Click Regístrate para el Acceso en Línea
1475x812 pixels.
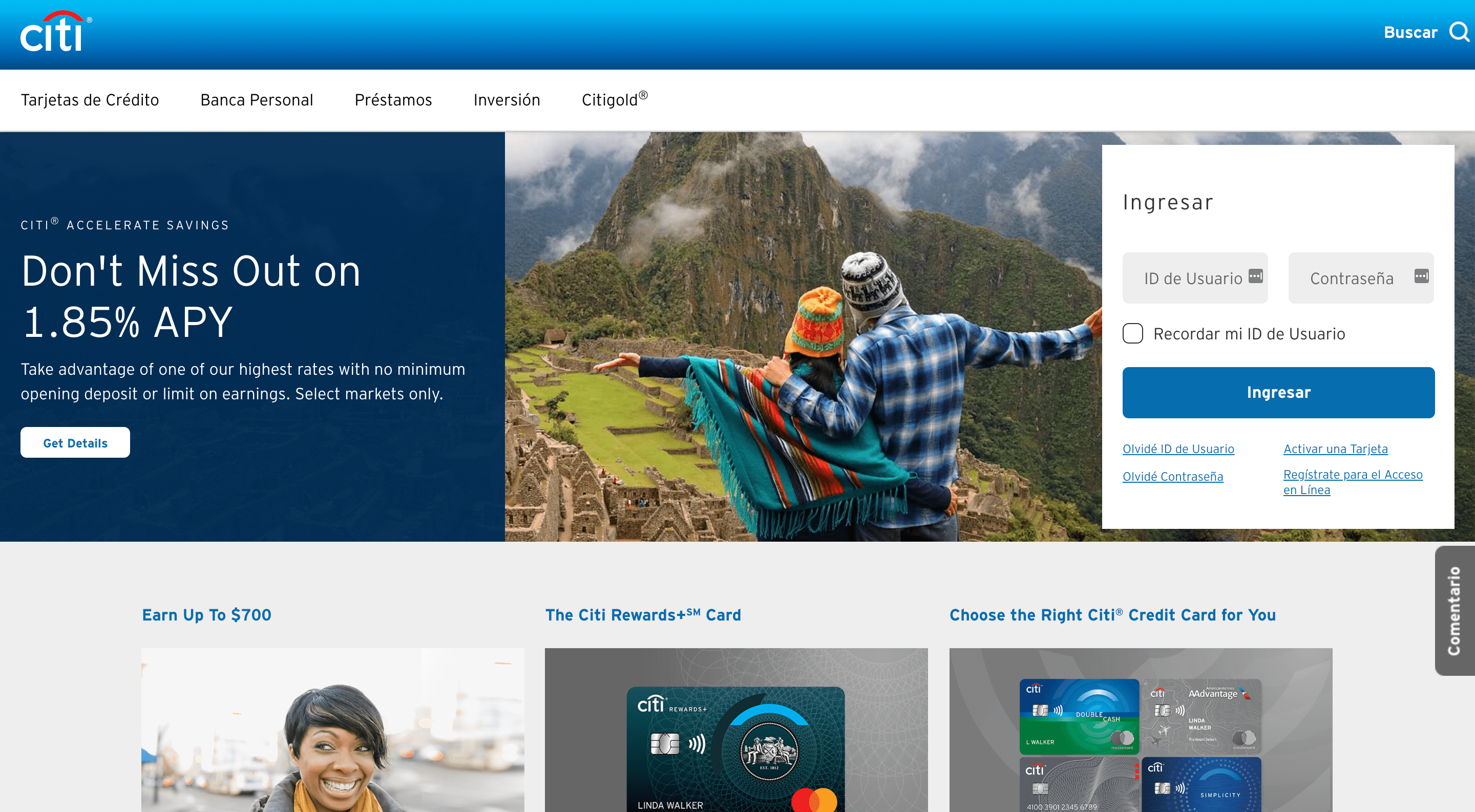click(x=1356, y=483)
